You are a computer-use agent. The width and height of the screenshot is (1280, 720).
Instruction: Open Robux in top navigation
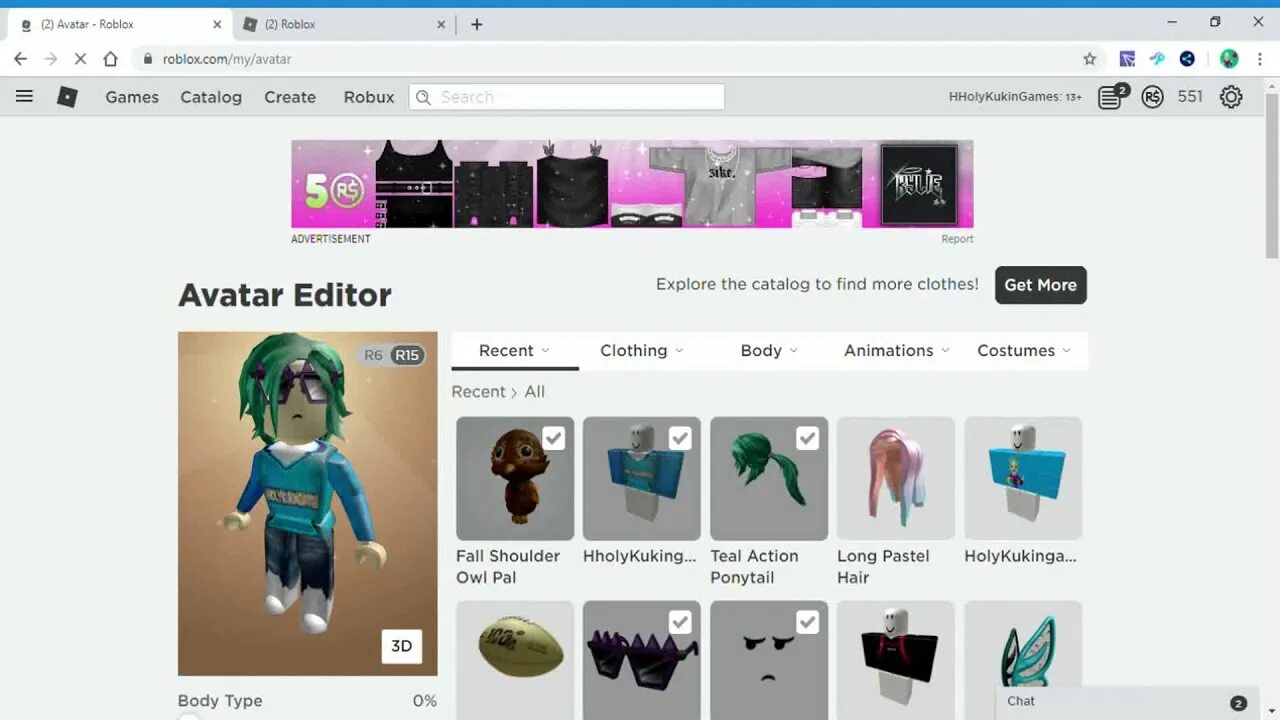(369, 97)
